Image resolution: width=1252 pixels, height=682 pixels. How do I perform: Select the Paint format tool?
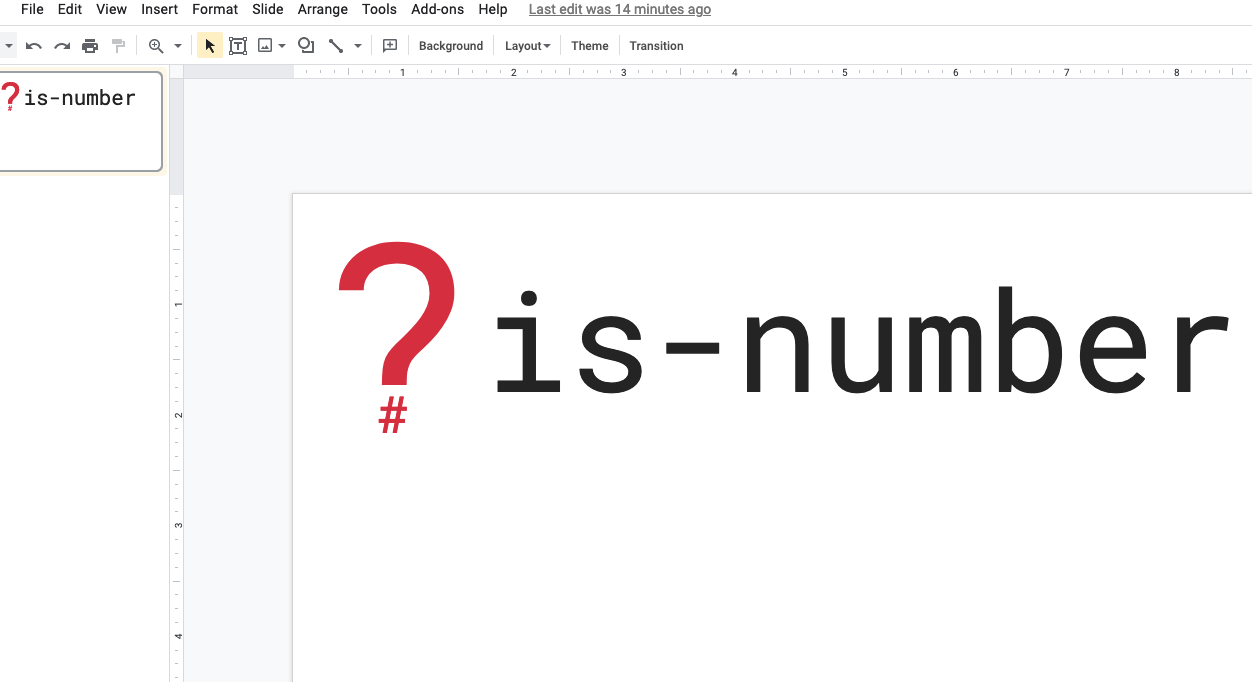coord(117,45)
